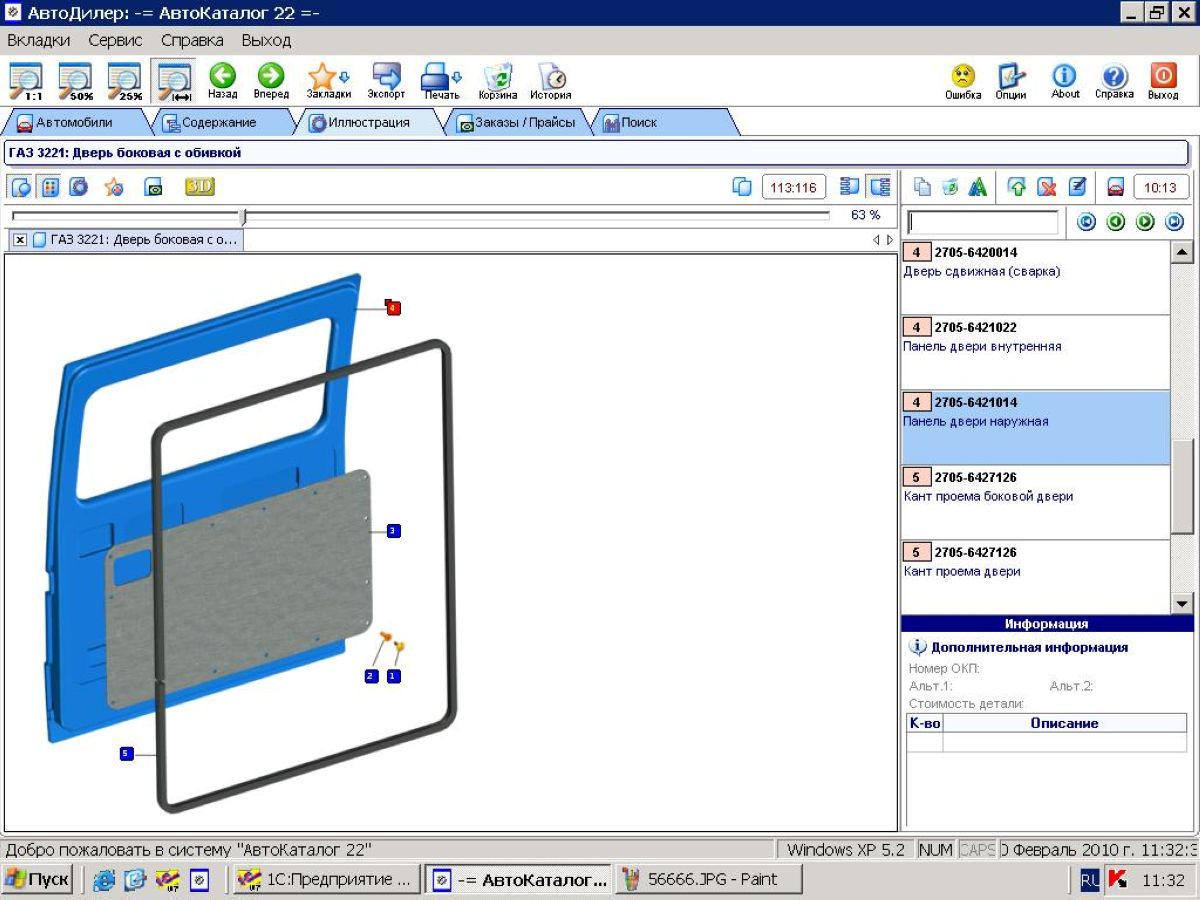Click the Опции options icon
The width and height of the screenshot is (1200, 900).
tap(1011, 80)
